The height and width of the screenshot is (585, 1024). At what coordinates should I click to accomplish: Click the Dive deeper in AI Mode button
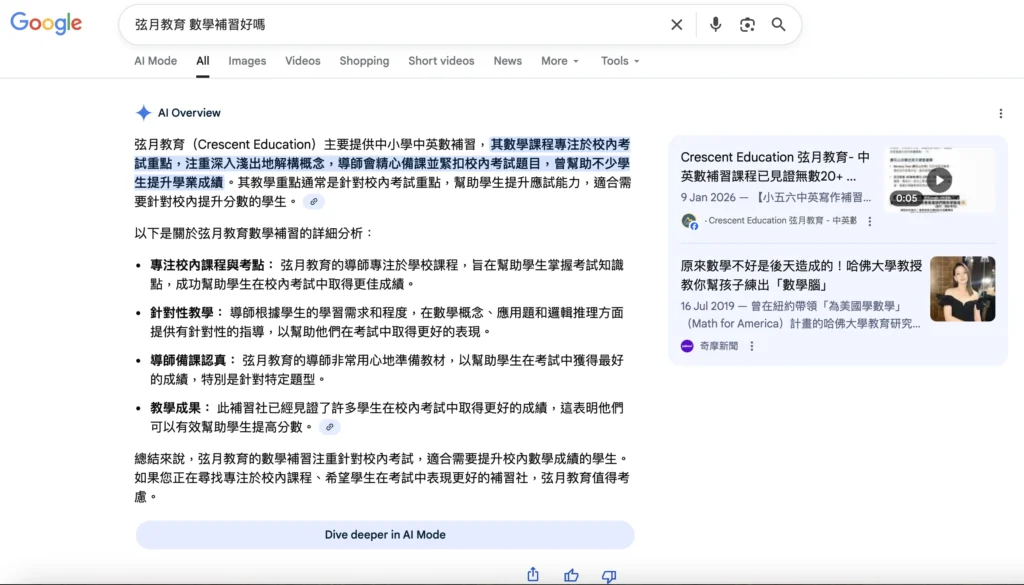(x=384, y=534)
